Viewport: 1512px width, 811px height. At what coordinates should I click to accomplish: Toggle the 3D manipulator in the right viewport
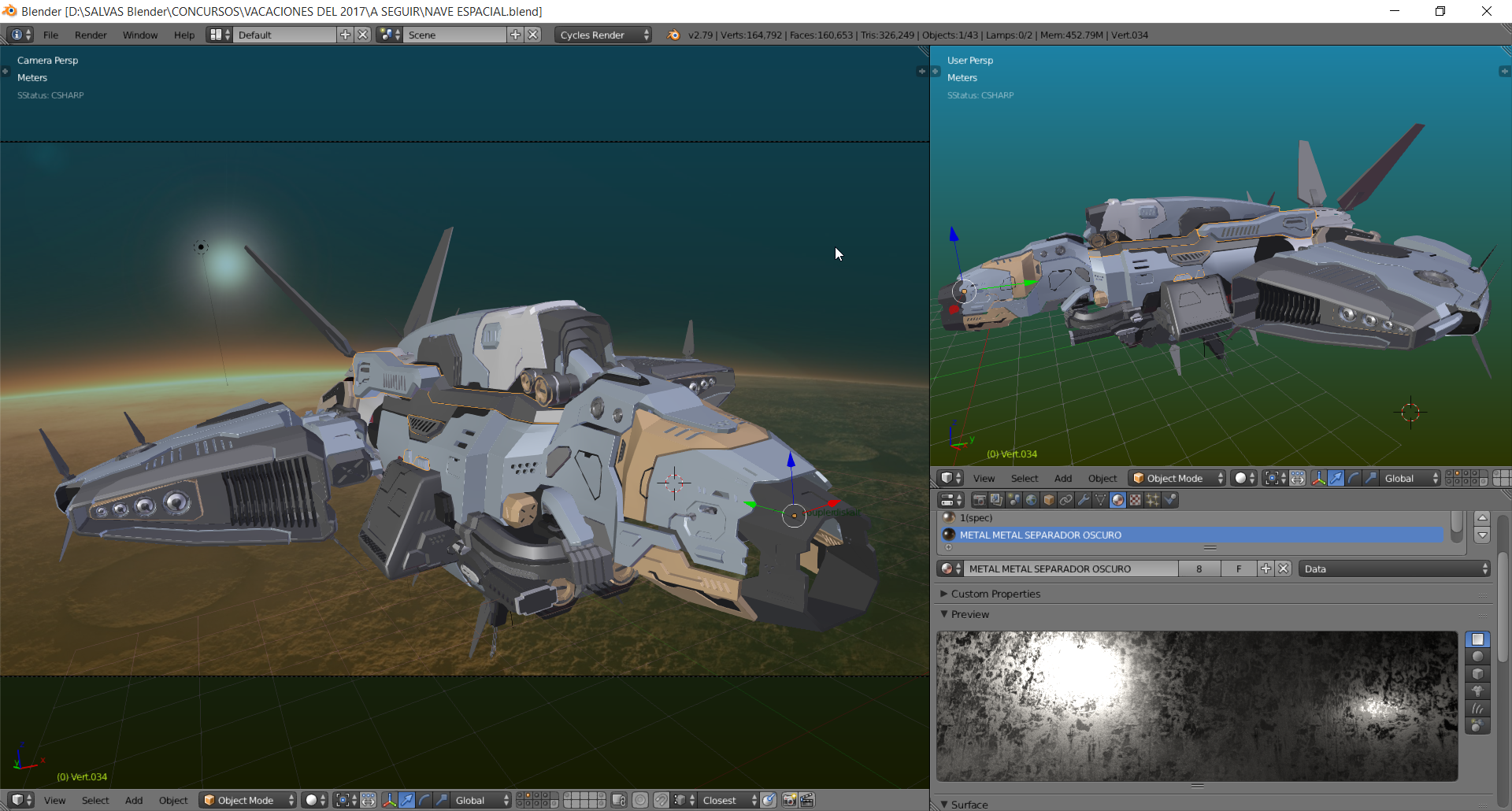click(1318, 478)
